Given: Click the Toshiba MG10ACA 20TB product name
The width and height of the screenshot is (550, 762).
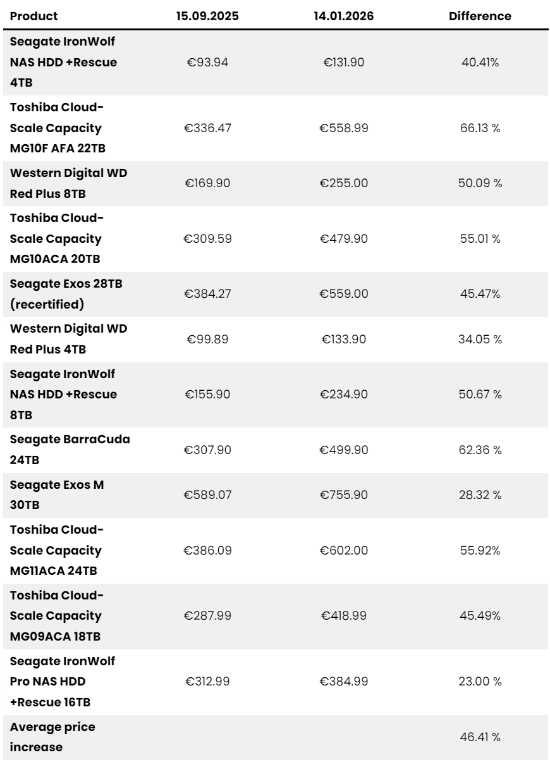Looking at the screenshot, I should 56,239.
